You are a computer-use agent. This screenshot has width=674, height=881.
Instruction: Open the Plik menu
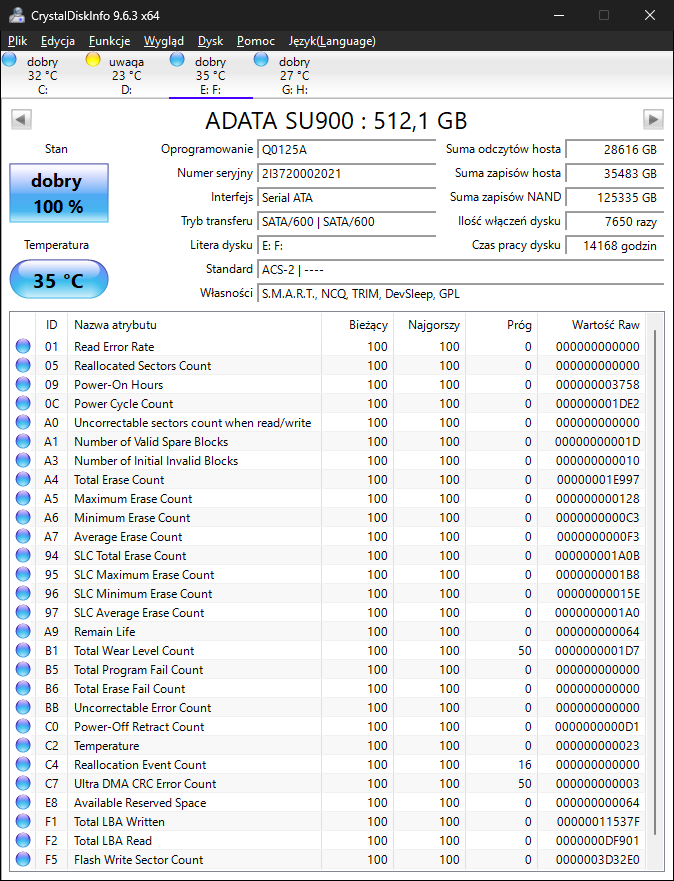pos(18,41)
